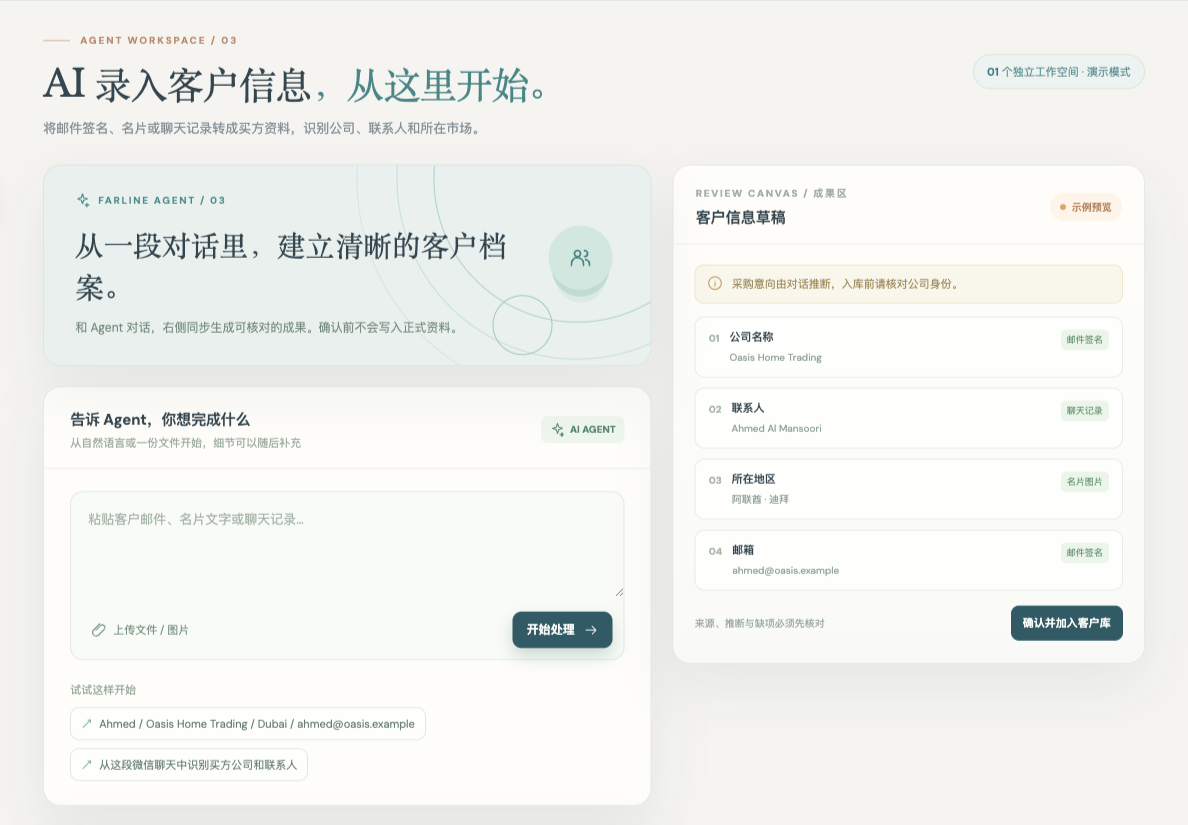1188x825 pixels.
Task: Click the 试试这样开始 label
Action: 103,689
